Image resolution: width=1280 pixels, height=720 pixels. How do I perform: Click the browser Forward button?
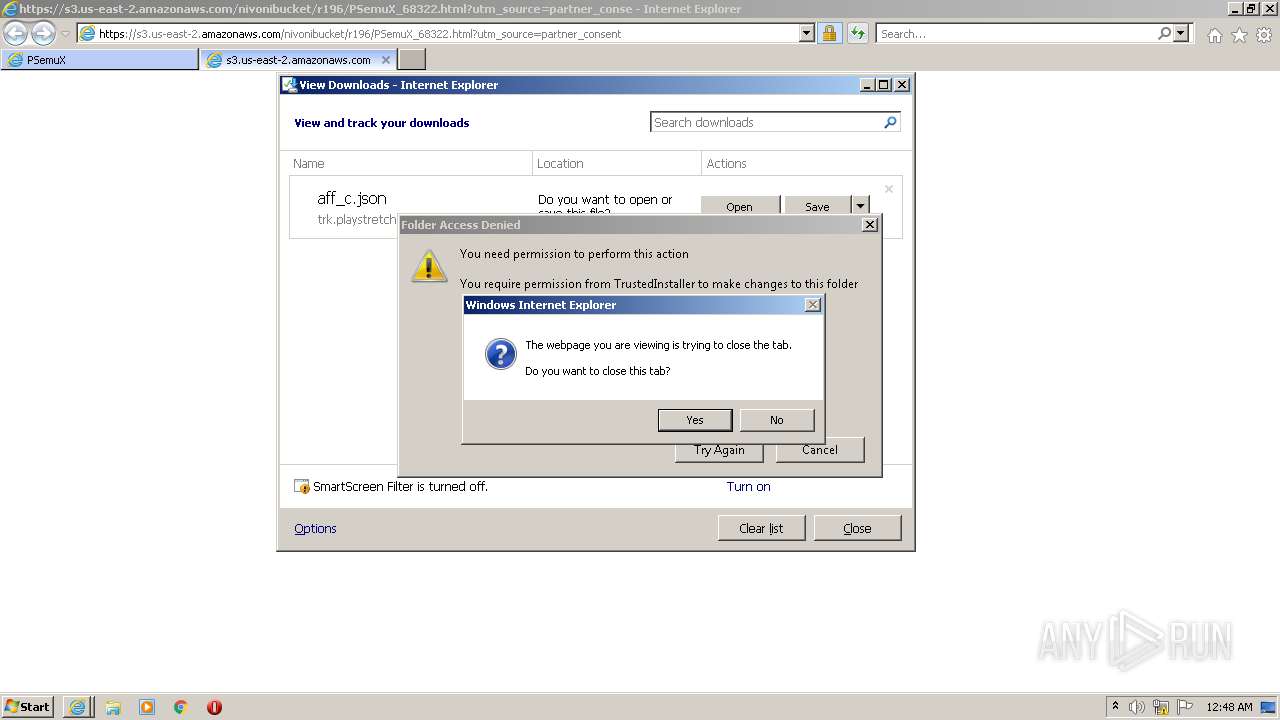43,33
